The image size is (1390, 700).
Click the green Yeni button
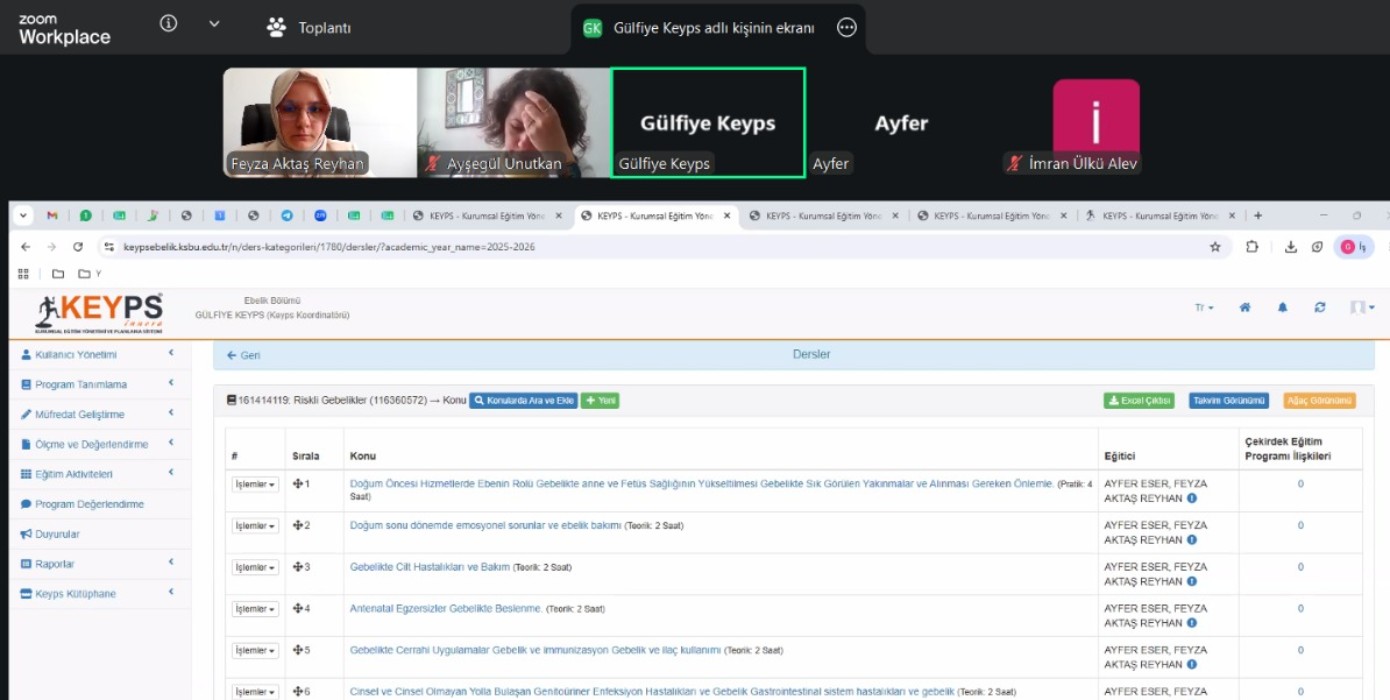click(x=600, y=401)
